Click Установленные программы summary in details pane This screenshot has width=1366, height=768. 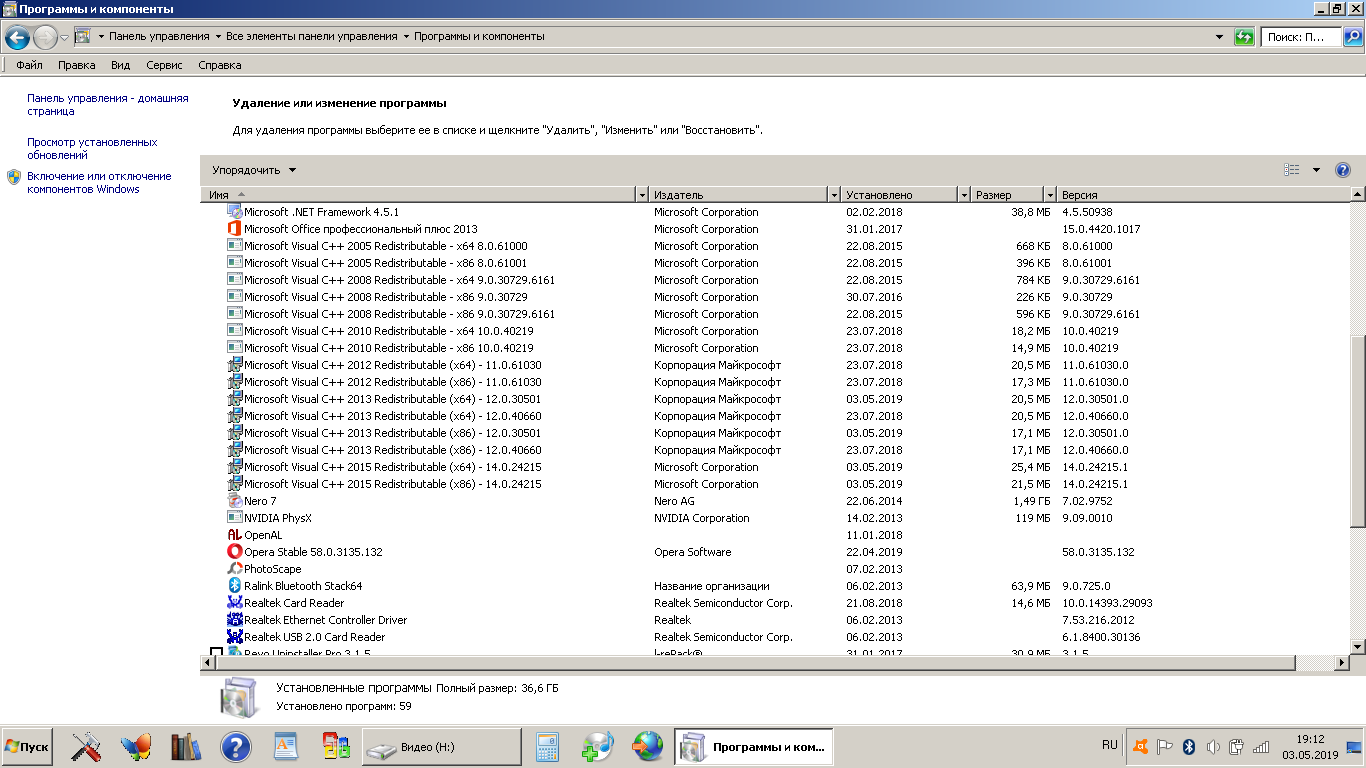pyautogui.click(x=354, y=688)
